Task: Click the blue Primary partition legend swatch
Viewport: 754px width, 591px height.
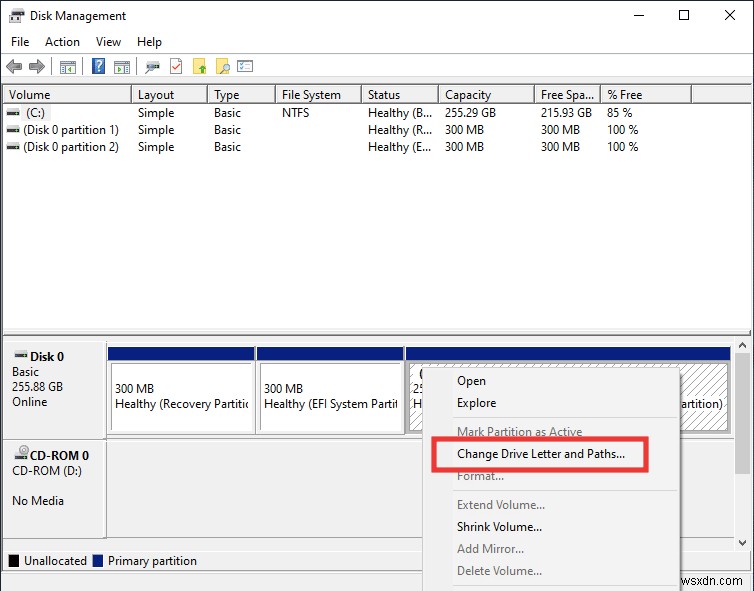Action: 98,561
